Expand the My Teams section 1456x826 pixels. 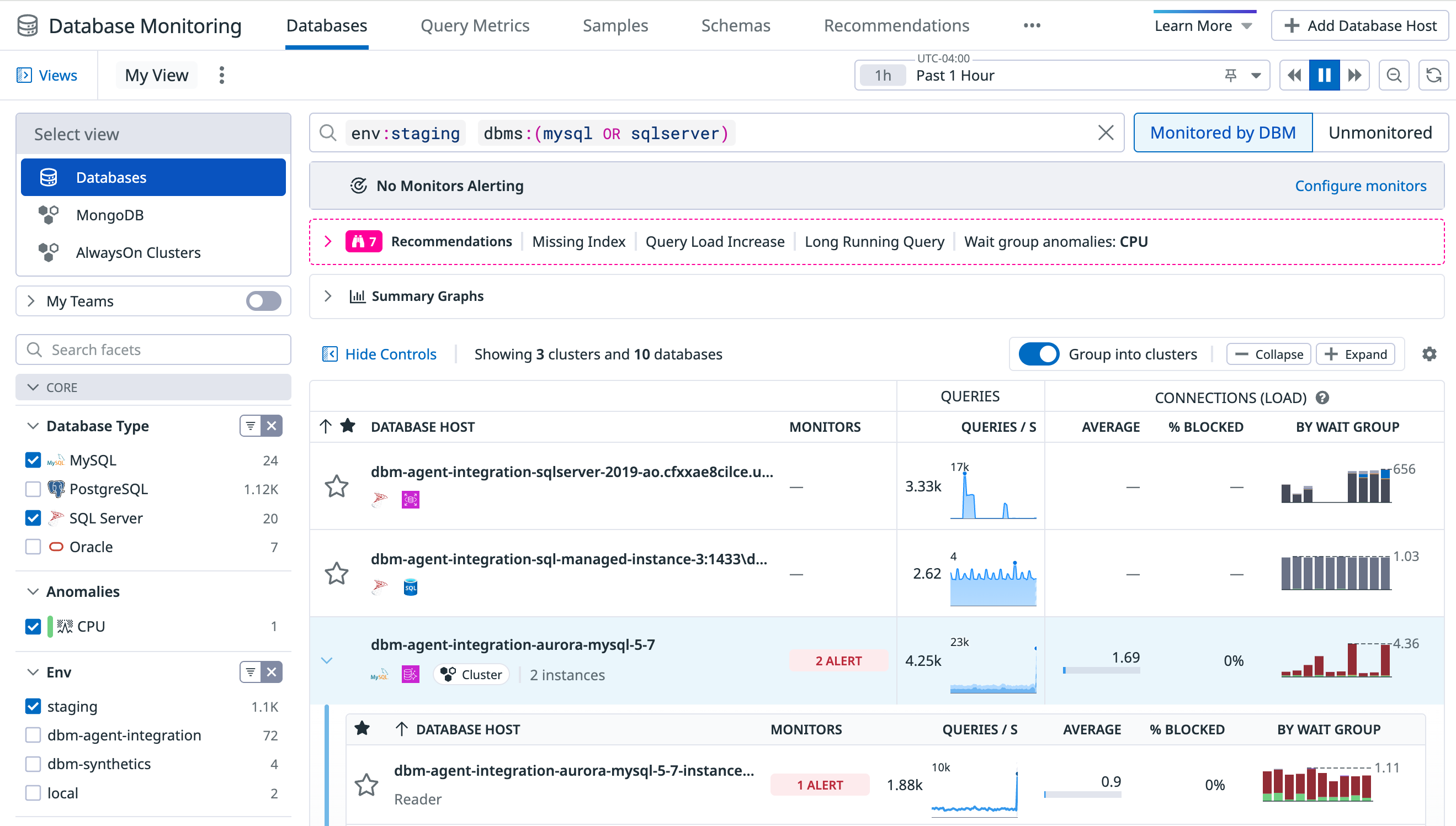pyautogui.click(x=31, y=301)
